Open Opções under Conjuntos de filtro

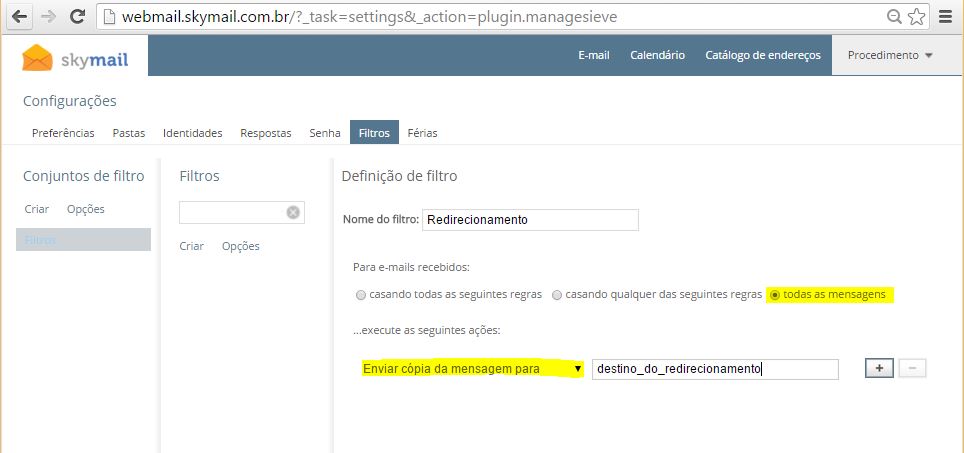tap(85, 209)
